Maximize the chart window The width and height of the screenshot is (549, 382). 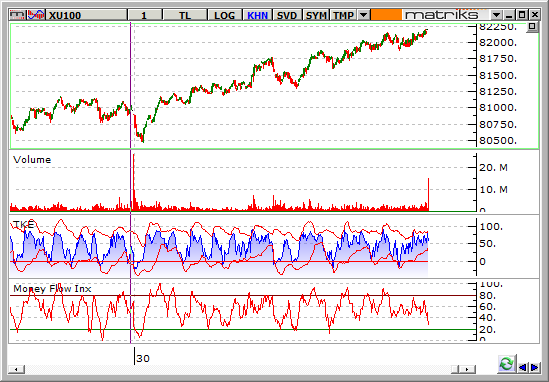coord(522,15)
